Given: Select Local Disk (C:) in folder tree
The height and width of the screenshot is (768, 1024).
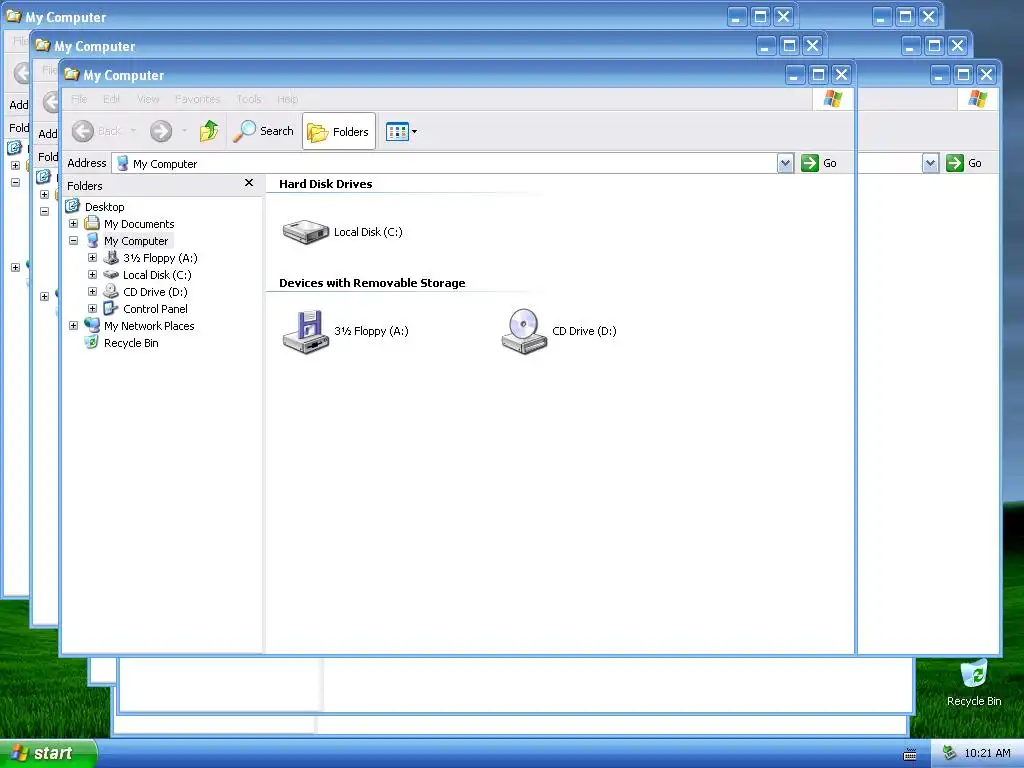Looking at the screenshot, I should [x=157, y=275].
